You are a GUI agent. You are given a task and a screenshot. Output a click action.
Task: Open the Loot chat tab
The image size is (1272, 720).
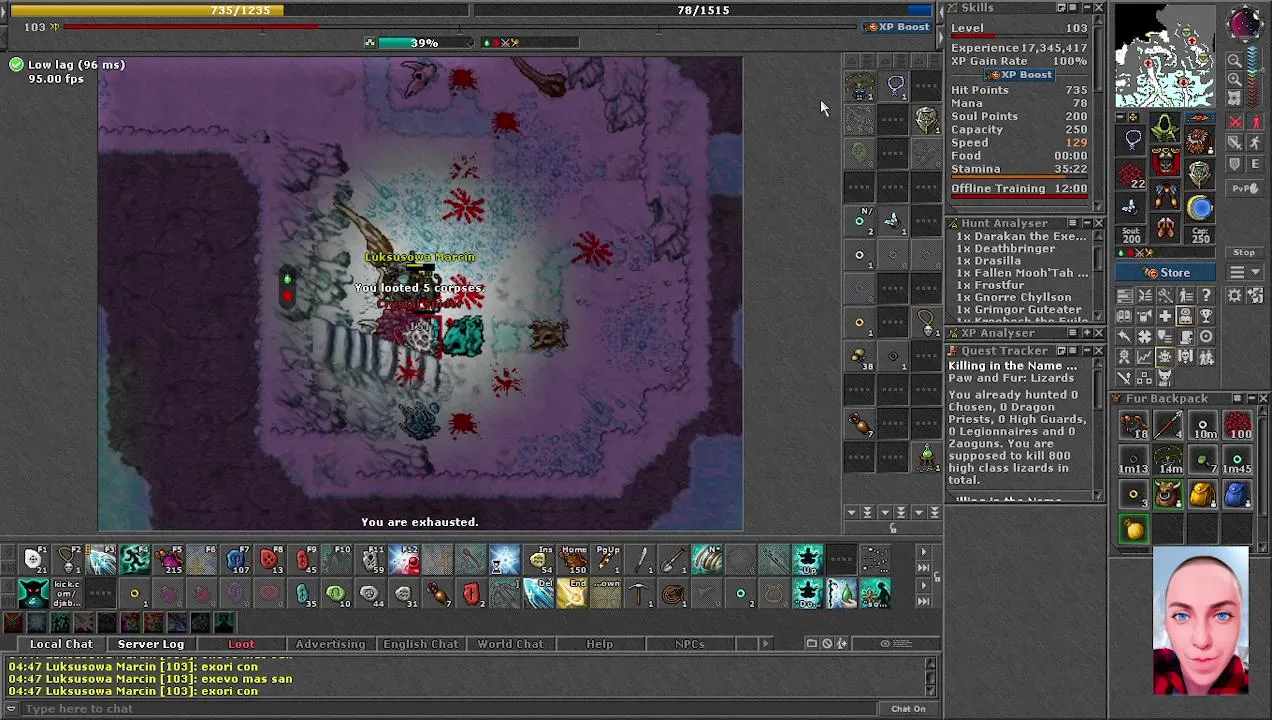tap(241, 644)
